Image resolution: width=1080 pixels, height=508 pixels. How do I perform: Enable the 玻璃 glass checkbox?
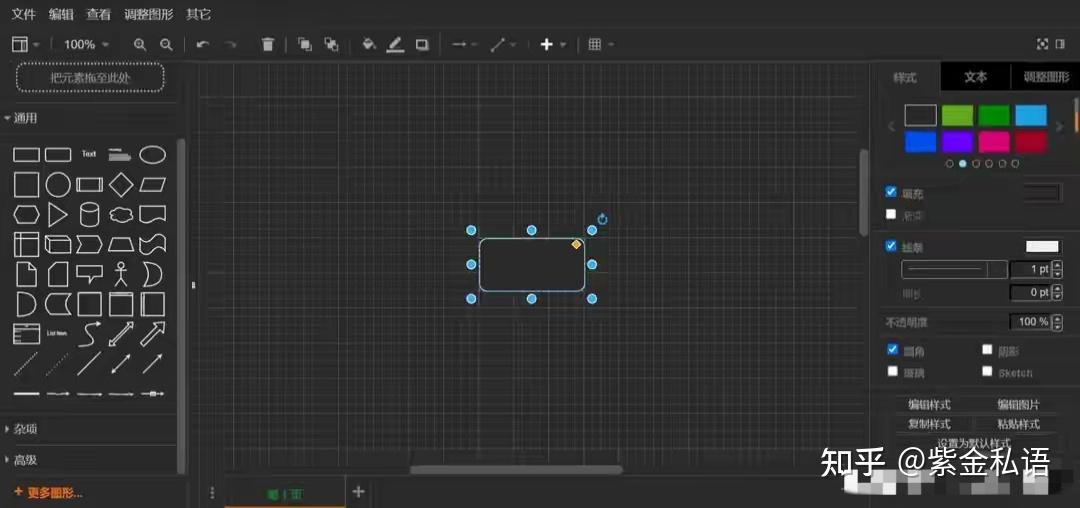pos(893,371)
